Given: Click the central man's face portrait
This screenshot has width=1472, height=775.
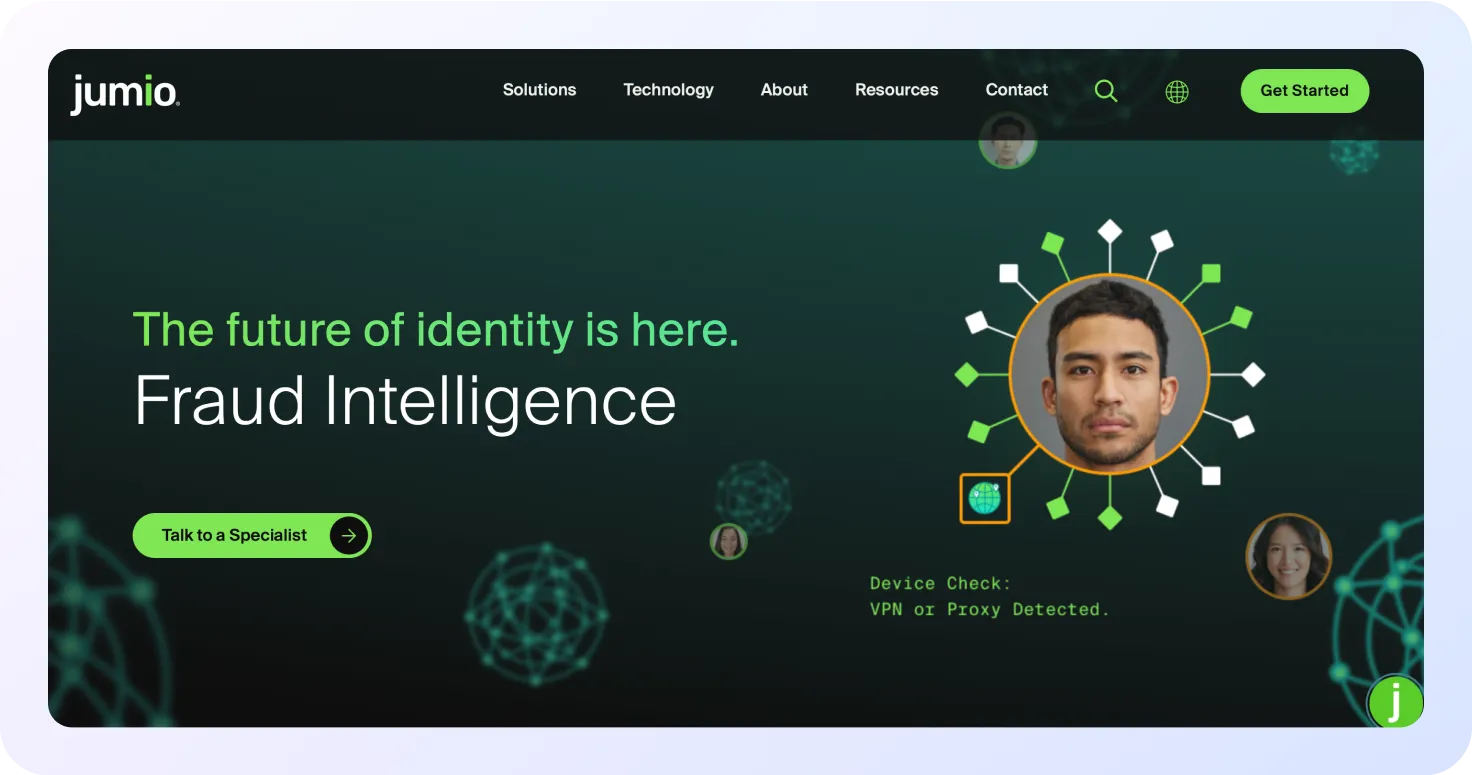Looking at the screenshot, I should (x=1109, y=374).
